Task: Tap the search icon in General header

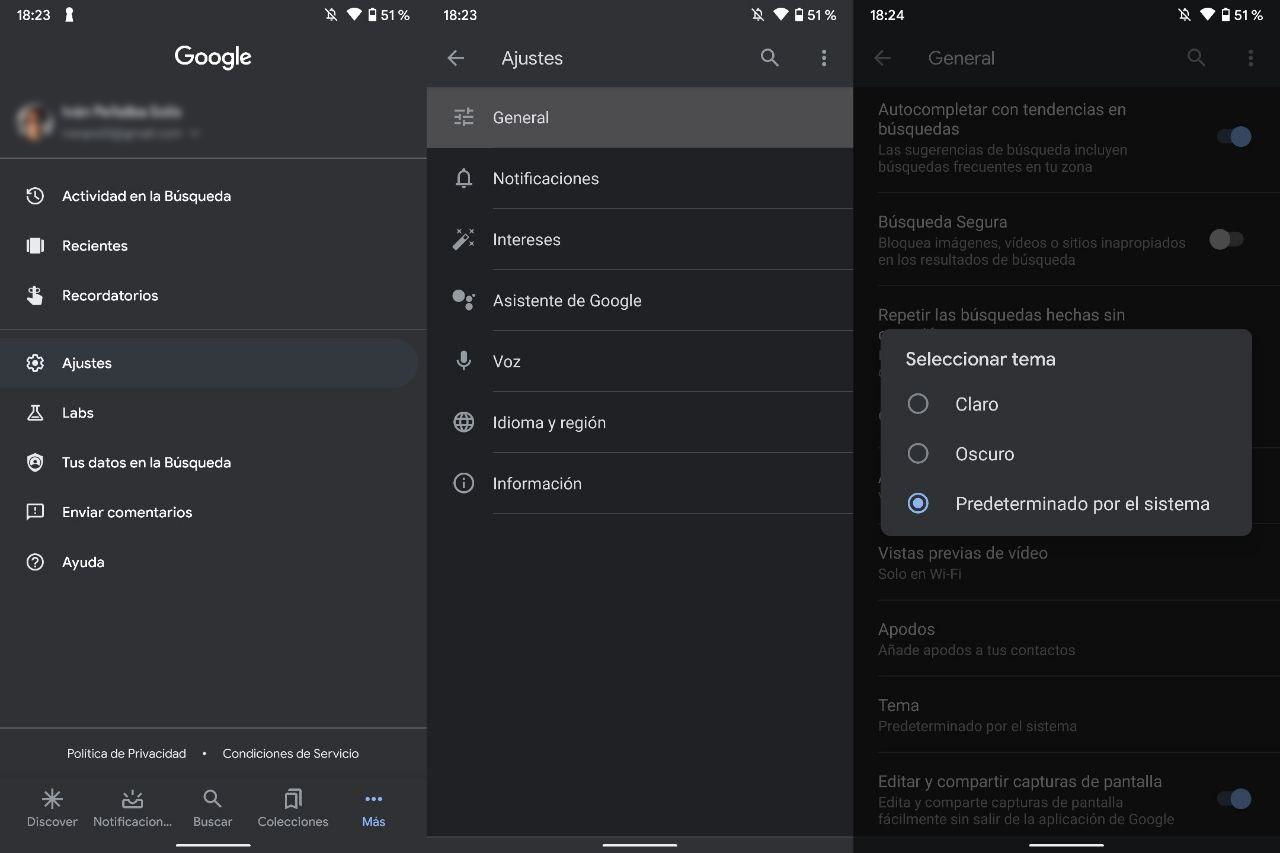Action: pyautogui.click(x=1197, y=58)
